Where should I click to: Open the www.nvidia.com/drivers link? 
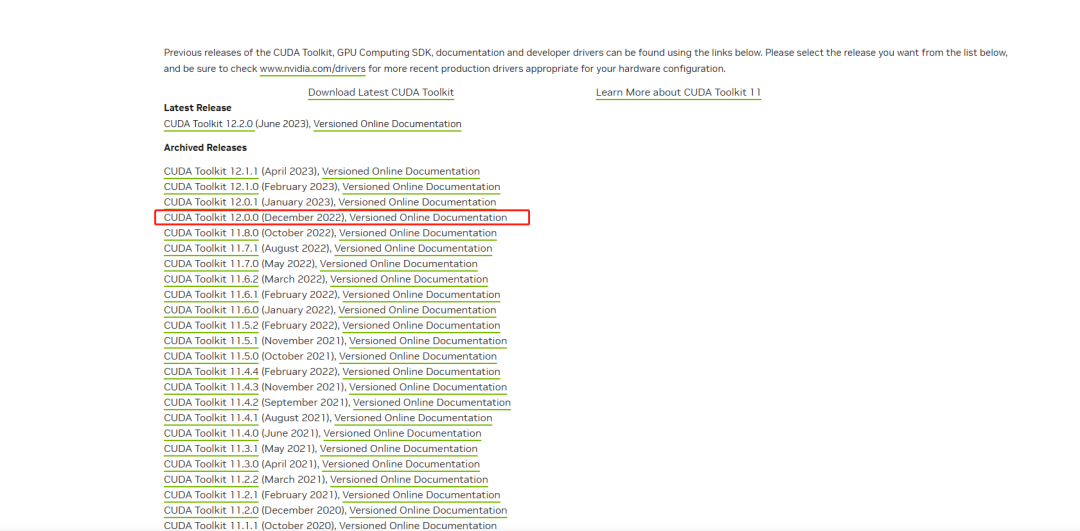coord(313,69)
